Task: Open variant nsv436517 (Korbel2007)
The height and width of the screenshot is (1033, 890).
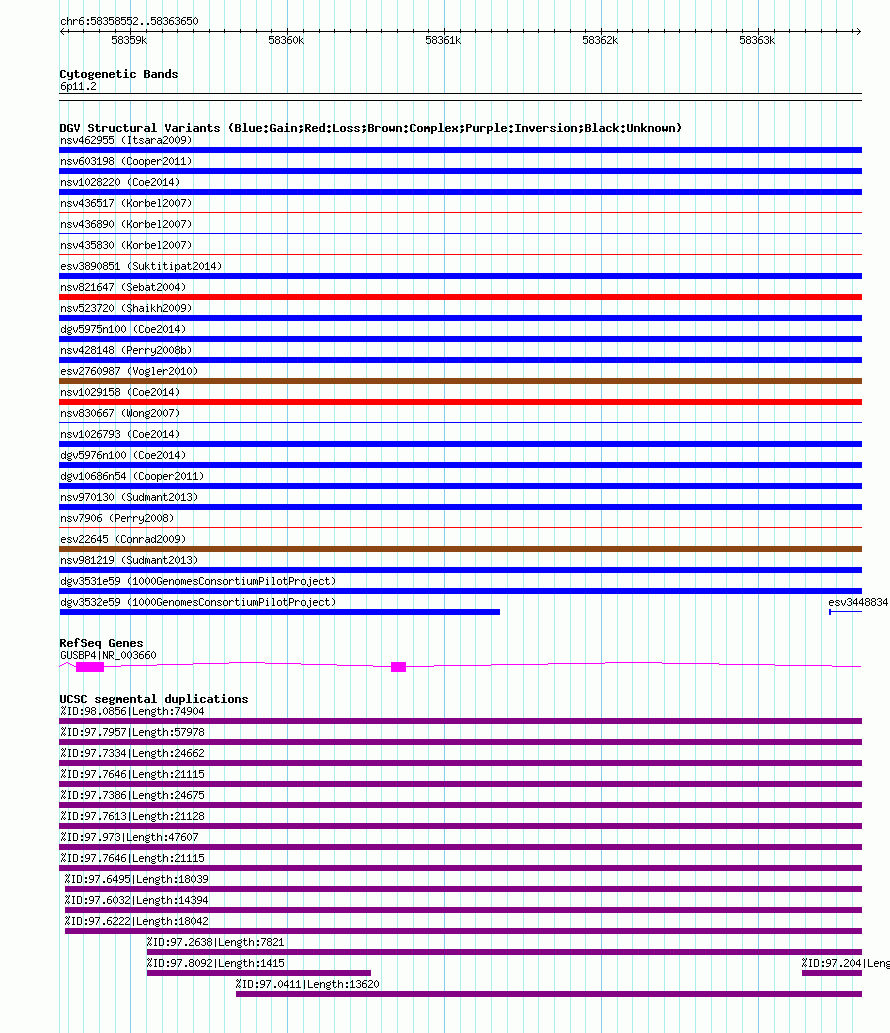Action: pos(126,204)
